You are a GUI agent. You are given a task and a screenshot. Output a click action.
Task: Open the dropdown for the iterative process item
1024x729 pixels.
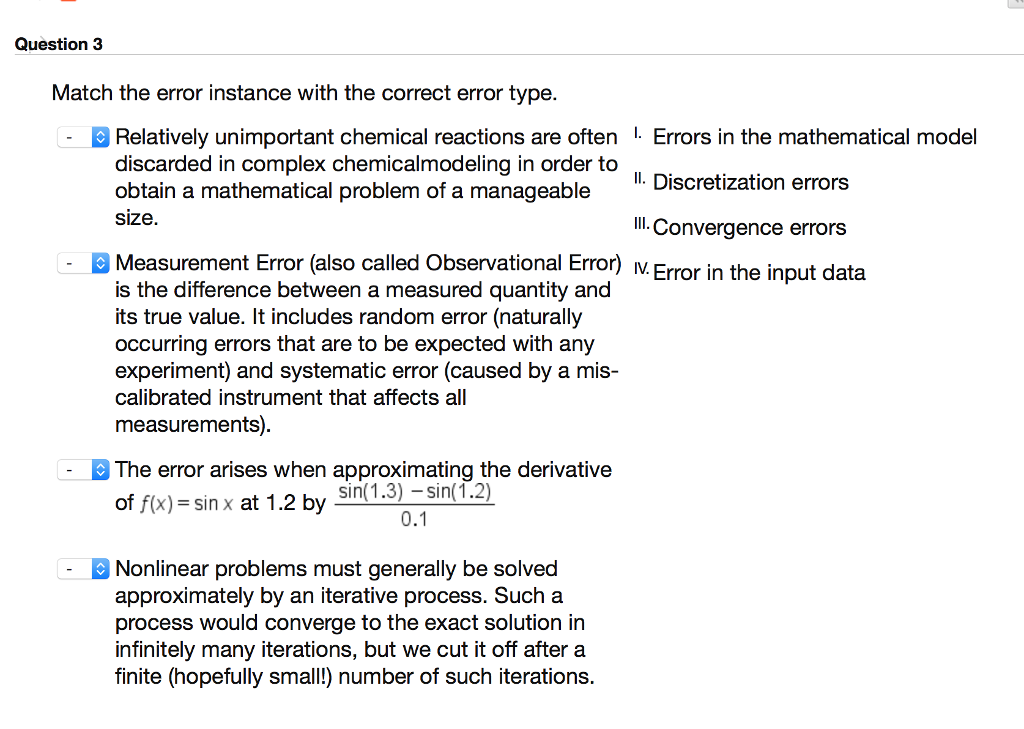tap(84, 568)
